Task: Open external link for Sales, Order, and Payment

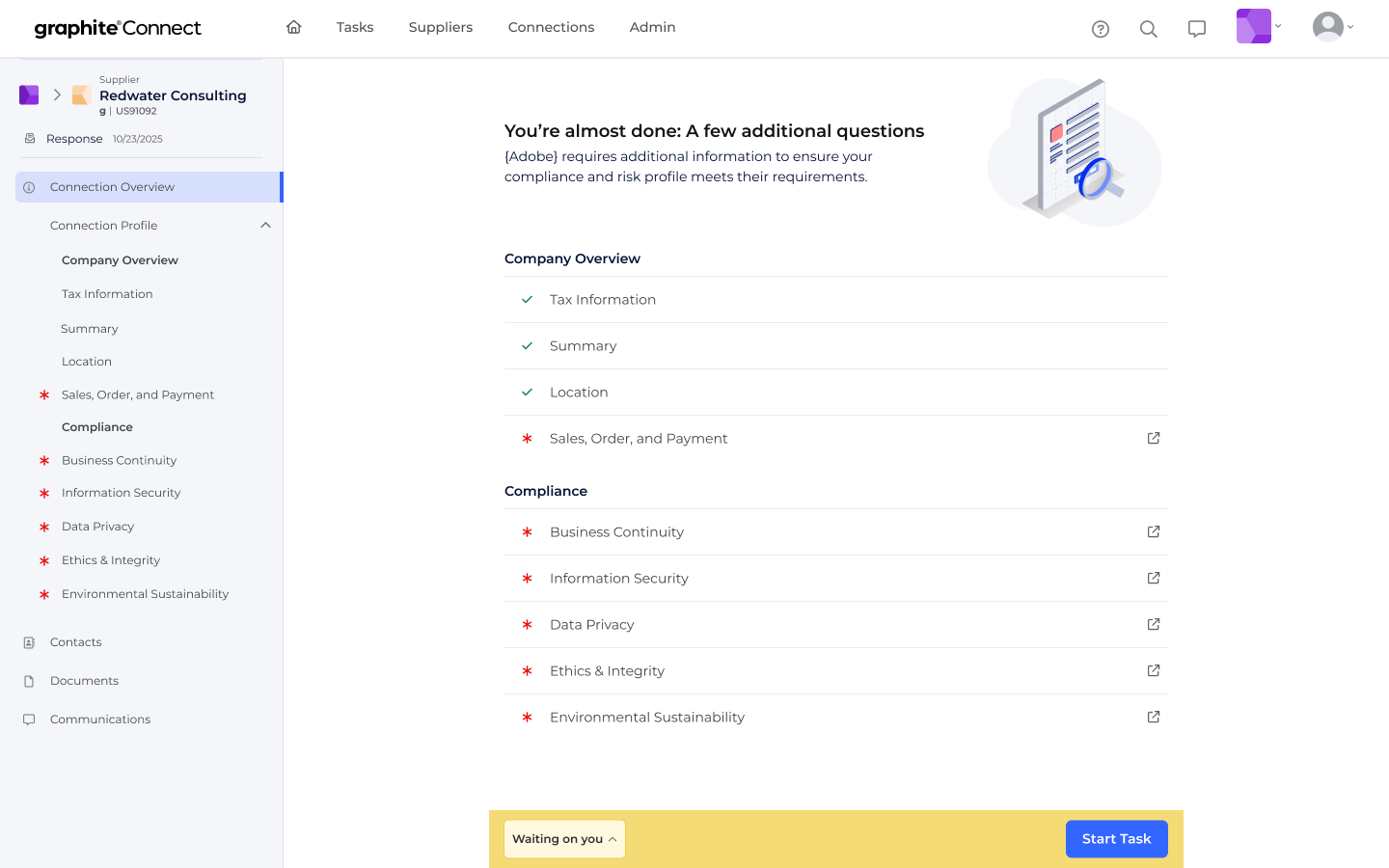Action: 1154,438
